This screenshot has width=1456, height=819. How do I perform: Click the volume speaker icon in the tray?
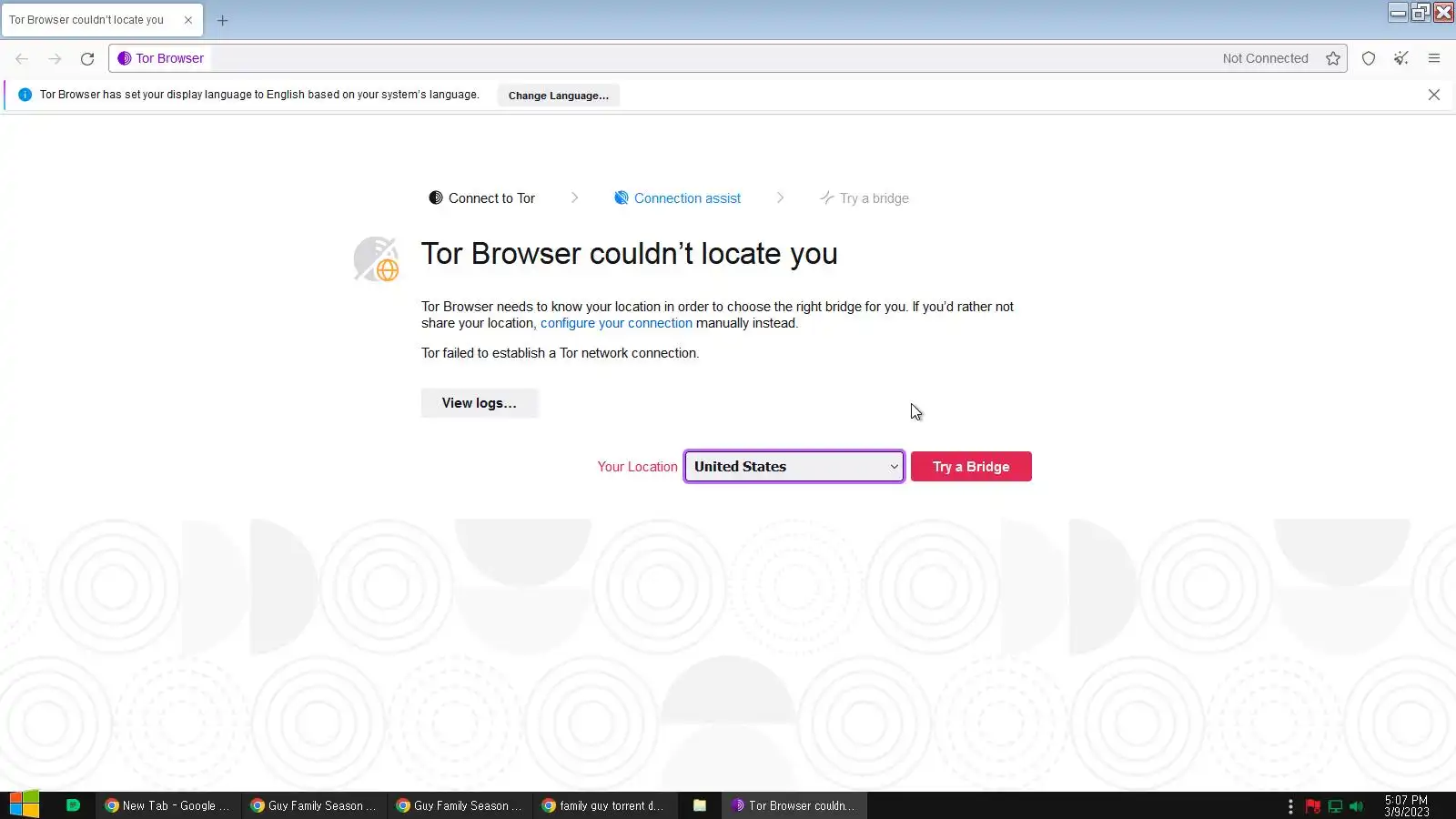point(1357,806)
